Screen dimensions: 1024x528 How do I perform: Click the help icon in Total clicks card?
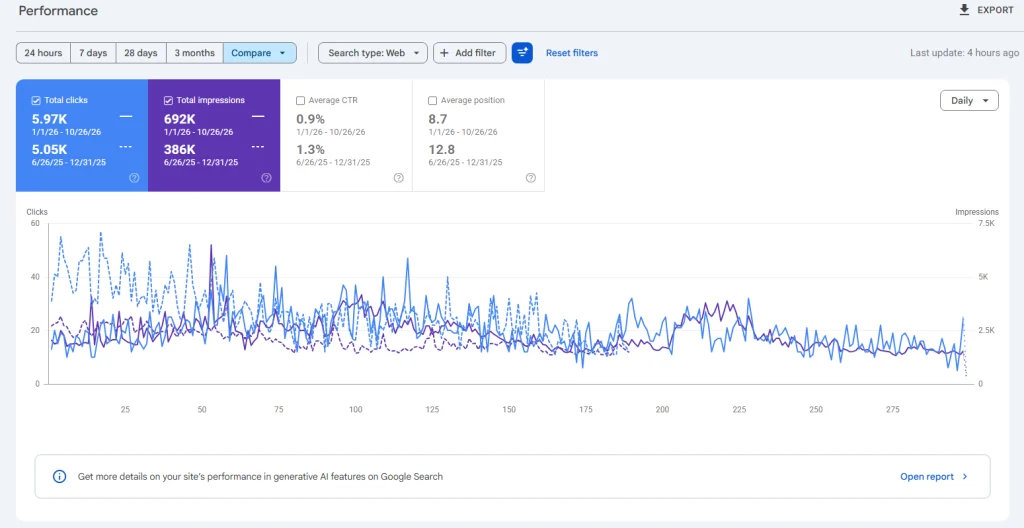(x=134, y=178)
